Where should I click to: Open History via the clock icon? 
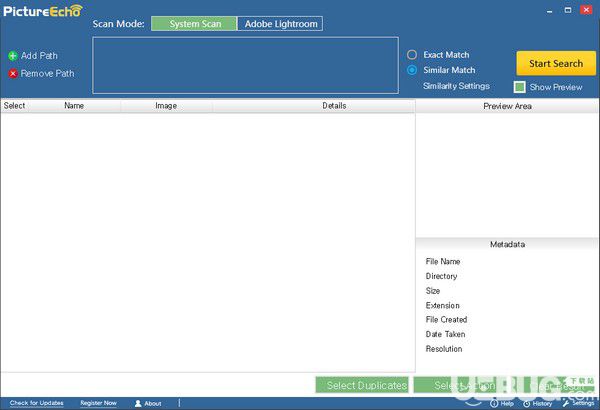click(527, 403)
